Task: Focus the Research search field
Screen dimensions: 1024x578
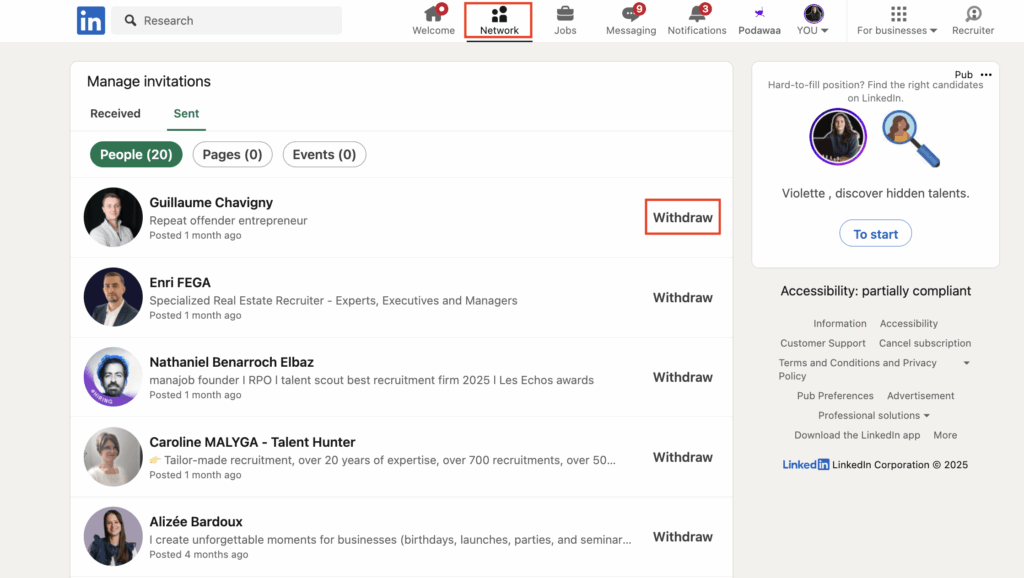Action: (x=227, y=20)
